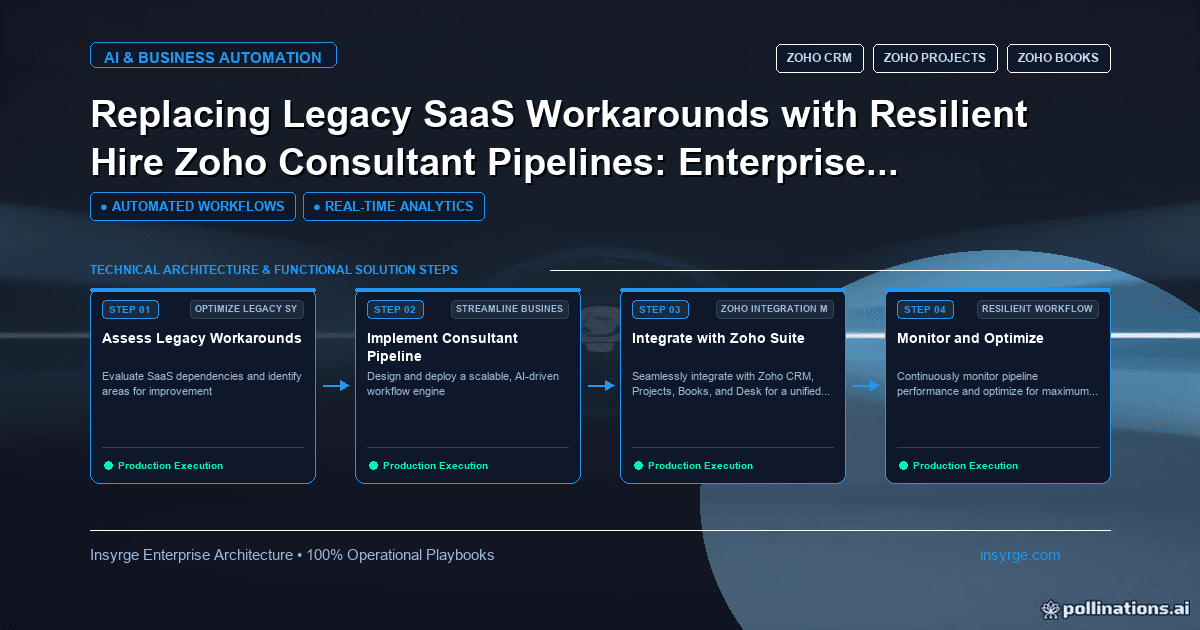Select the STEP 01 badge

(130, 310)
